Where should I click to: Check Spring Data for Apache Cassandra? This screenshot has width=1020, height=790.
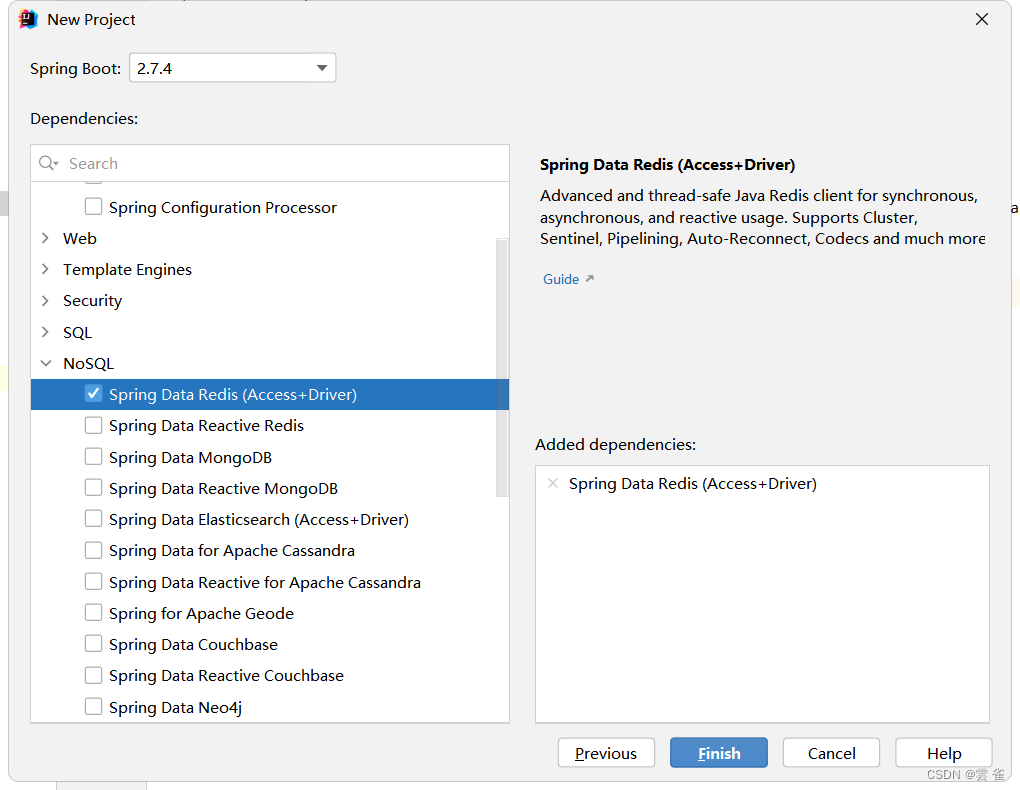[x=94, y=551]
